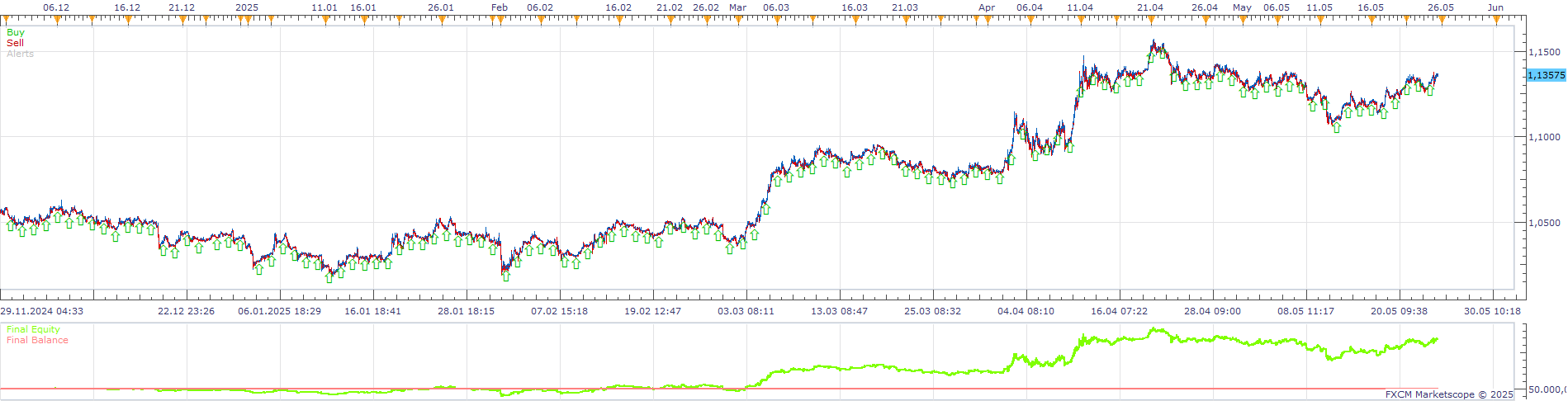This screenshot has width=1568, height=401.
Task: Click the 50.000,0 equity axis value
Action: (x=1547, y=389)
